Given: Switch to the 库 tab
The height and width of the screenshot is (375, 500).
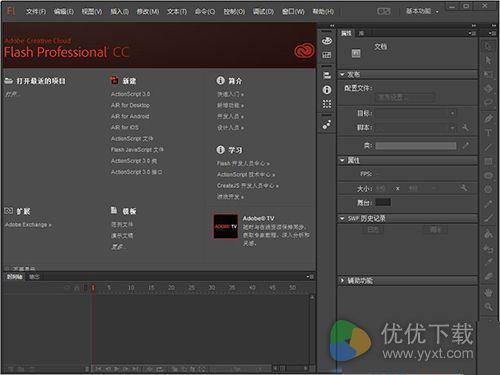Looking at the screenshot, I should click(x=361, y=33).
